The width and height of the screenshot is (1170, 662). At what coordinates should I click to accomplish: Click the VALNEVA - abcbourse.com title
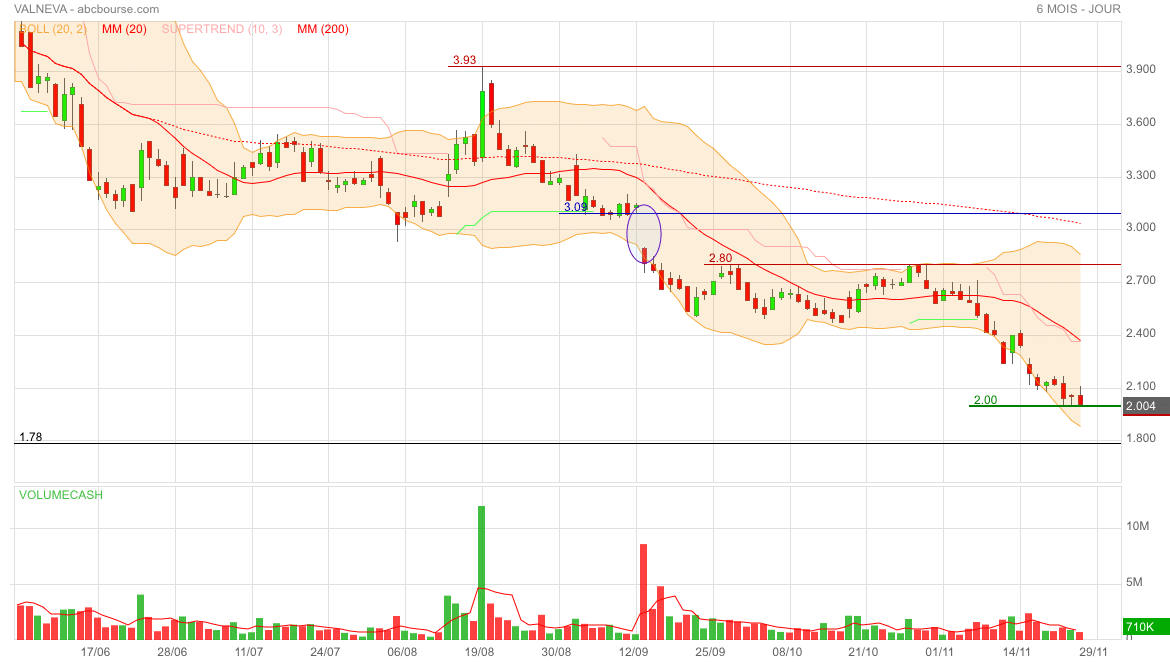[x=87, y=9]
